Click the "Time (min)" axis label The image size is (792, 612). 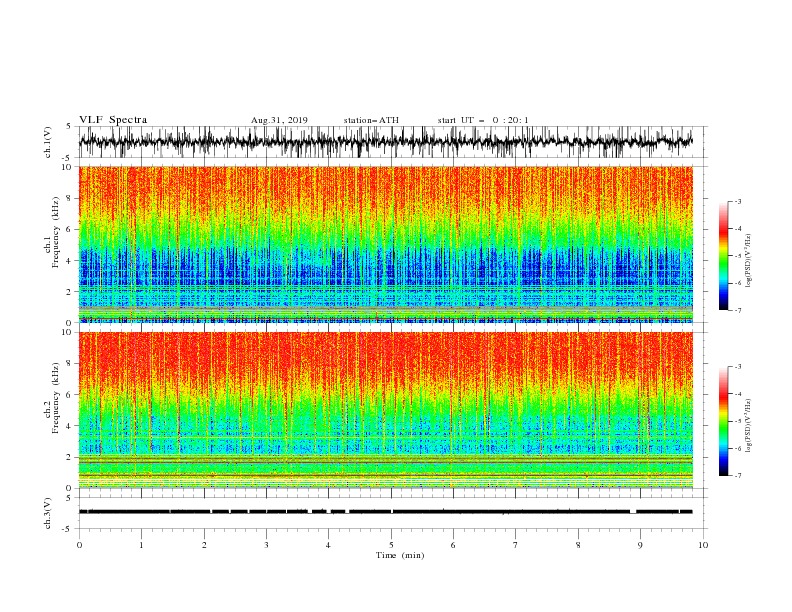click(x=400, y=555)
